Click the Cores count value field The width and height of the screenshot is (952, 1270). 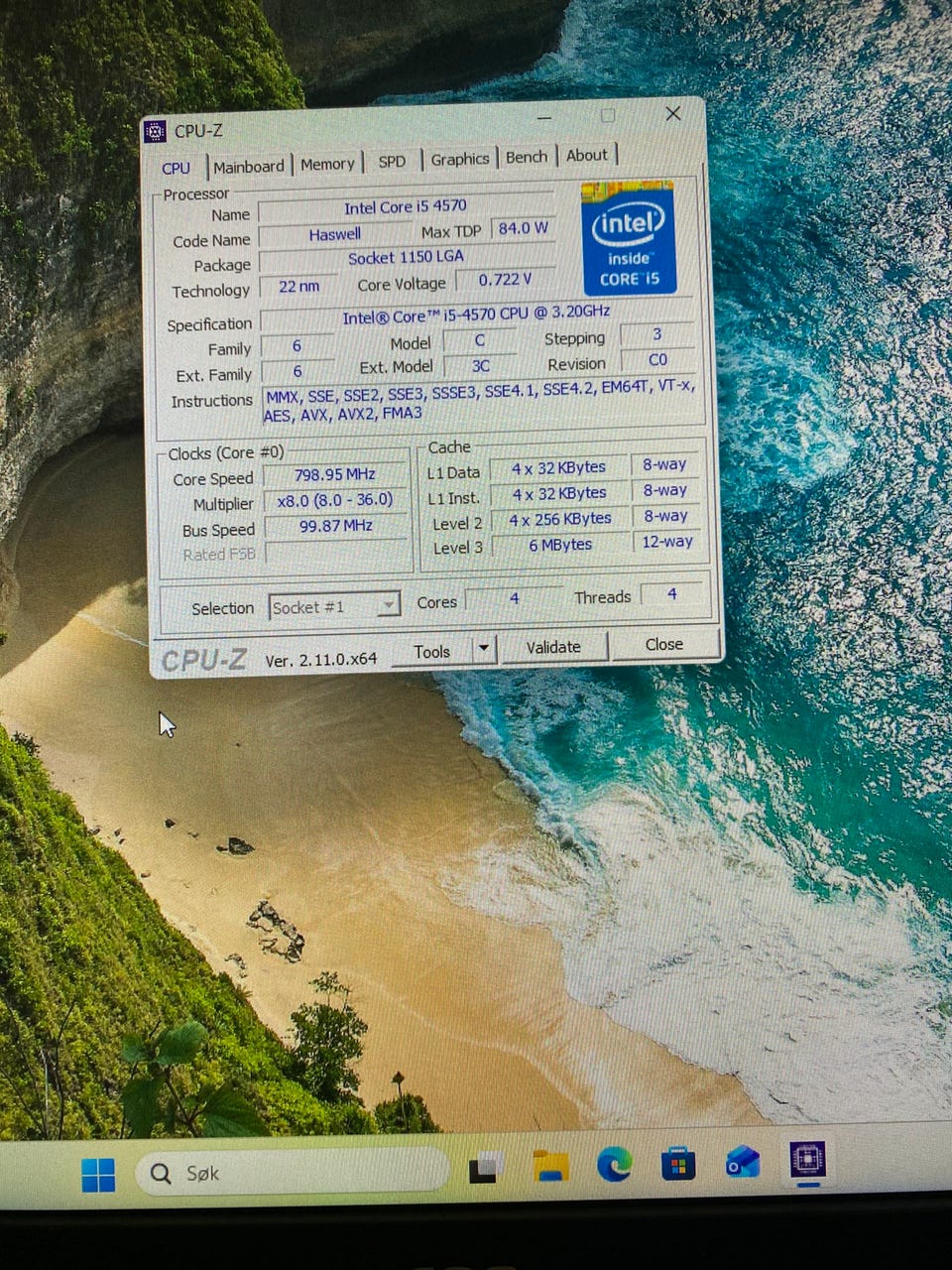(514, 598)
